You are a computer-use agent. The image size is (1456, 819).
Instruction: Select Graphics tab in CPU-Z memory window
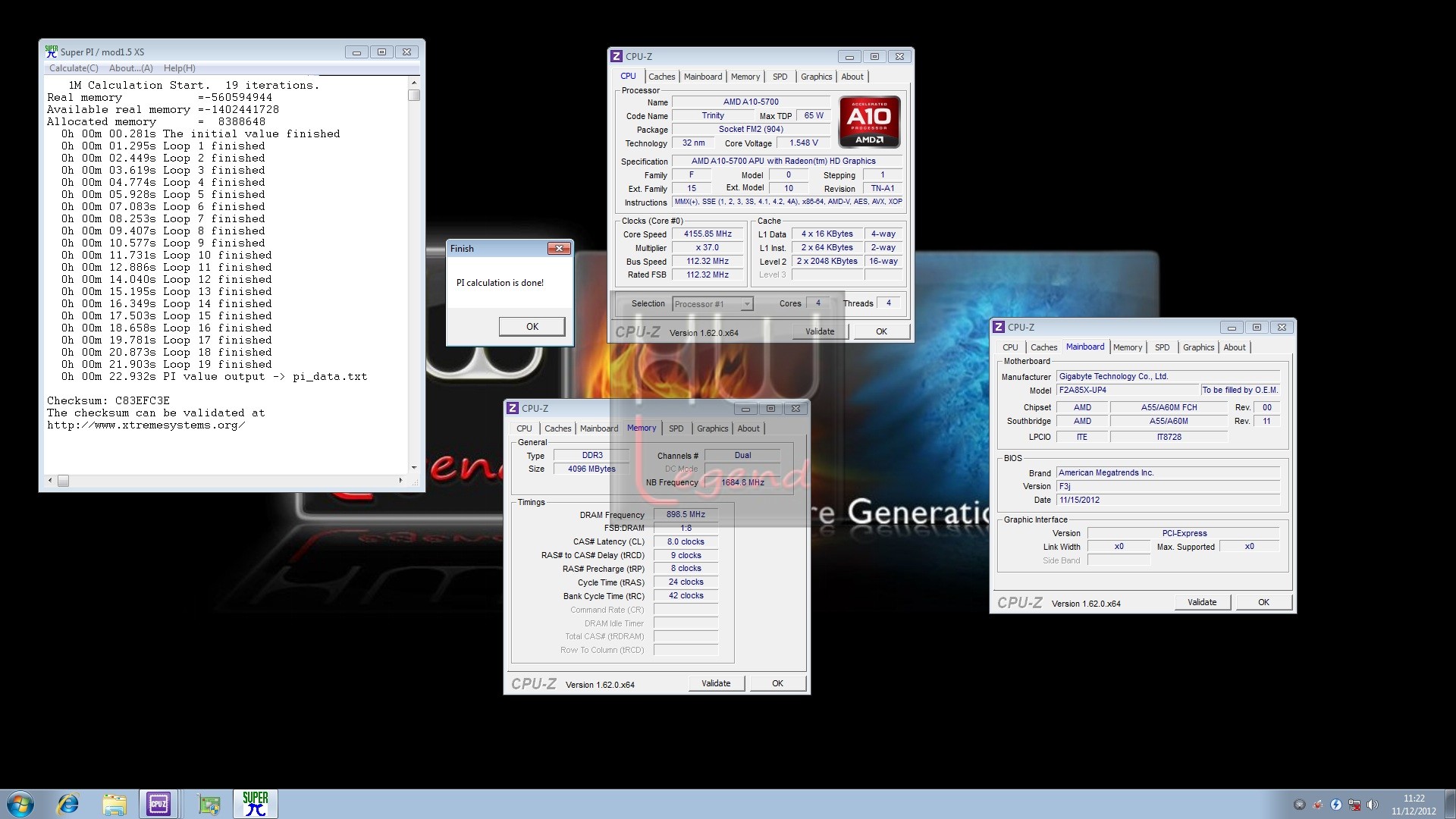click(712, 428)
